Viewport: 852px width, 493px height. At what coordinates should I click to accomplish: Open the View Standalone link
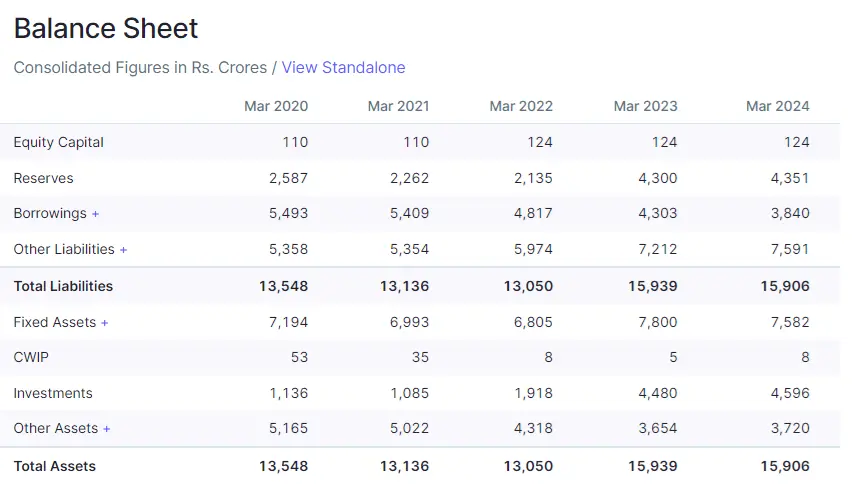pyautogui.click(x=343, y=68)
